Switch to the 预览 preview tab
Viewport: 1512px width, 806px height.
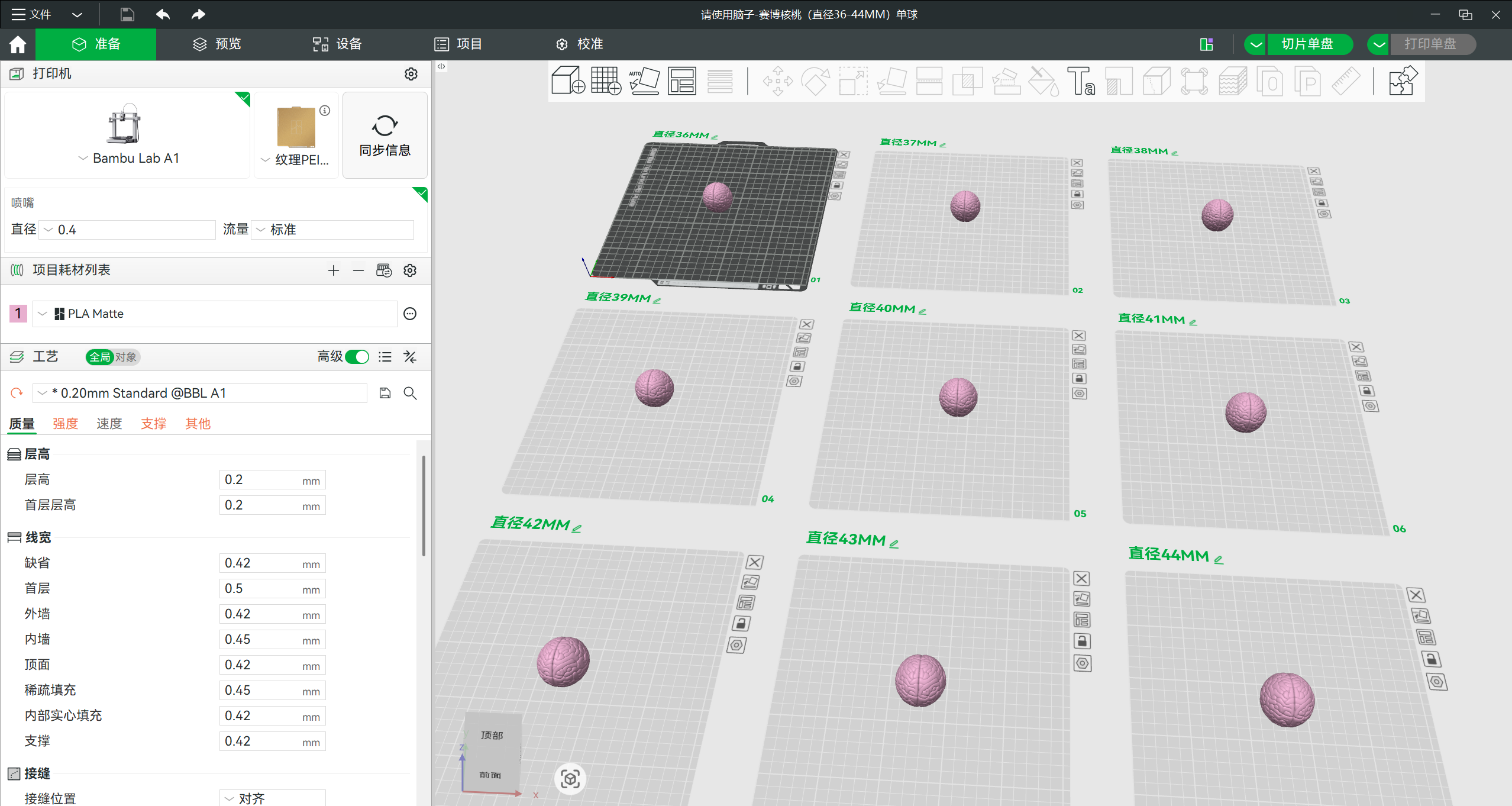[217, 44]
